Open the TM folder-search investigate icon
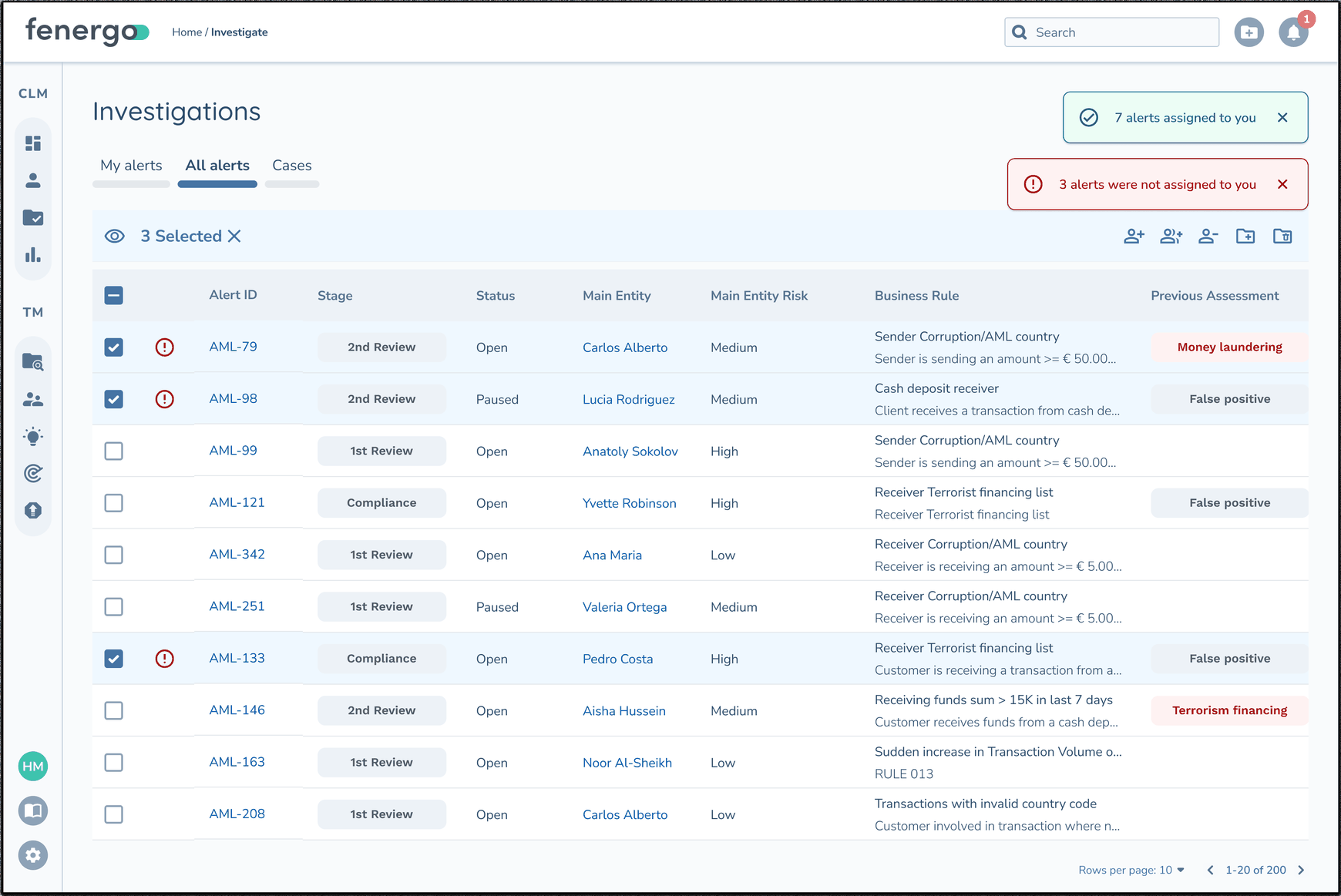Image resolution: width=1341 pixels, height=896 pixels. coord(33,361)
